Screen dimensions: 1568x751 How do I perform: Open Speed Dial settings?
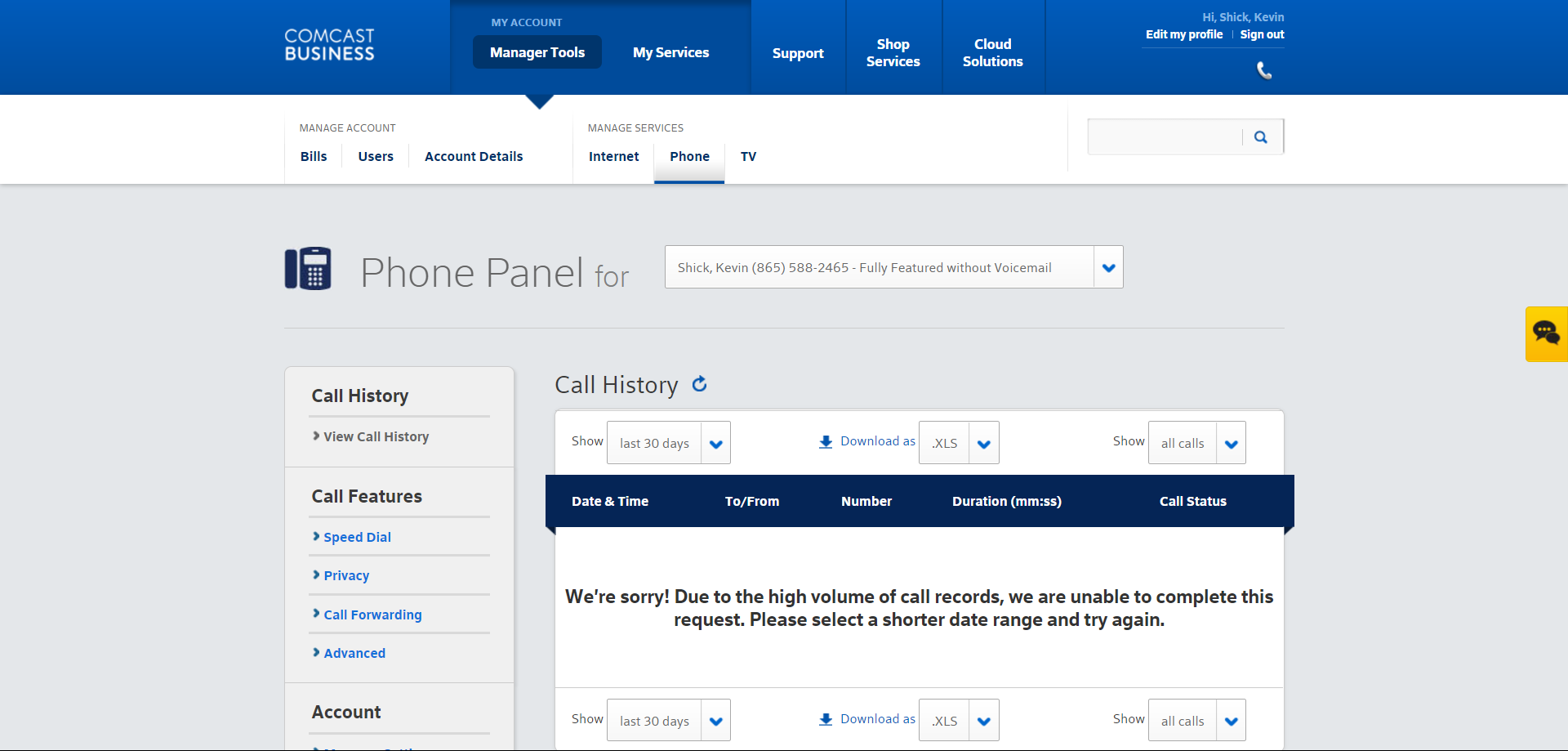(358, 537)
